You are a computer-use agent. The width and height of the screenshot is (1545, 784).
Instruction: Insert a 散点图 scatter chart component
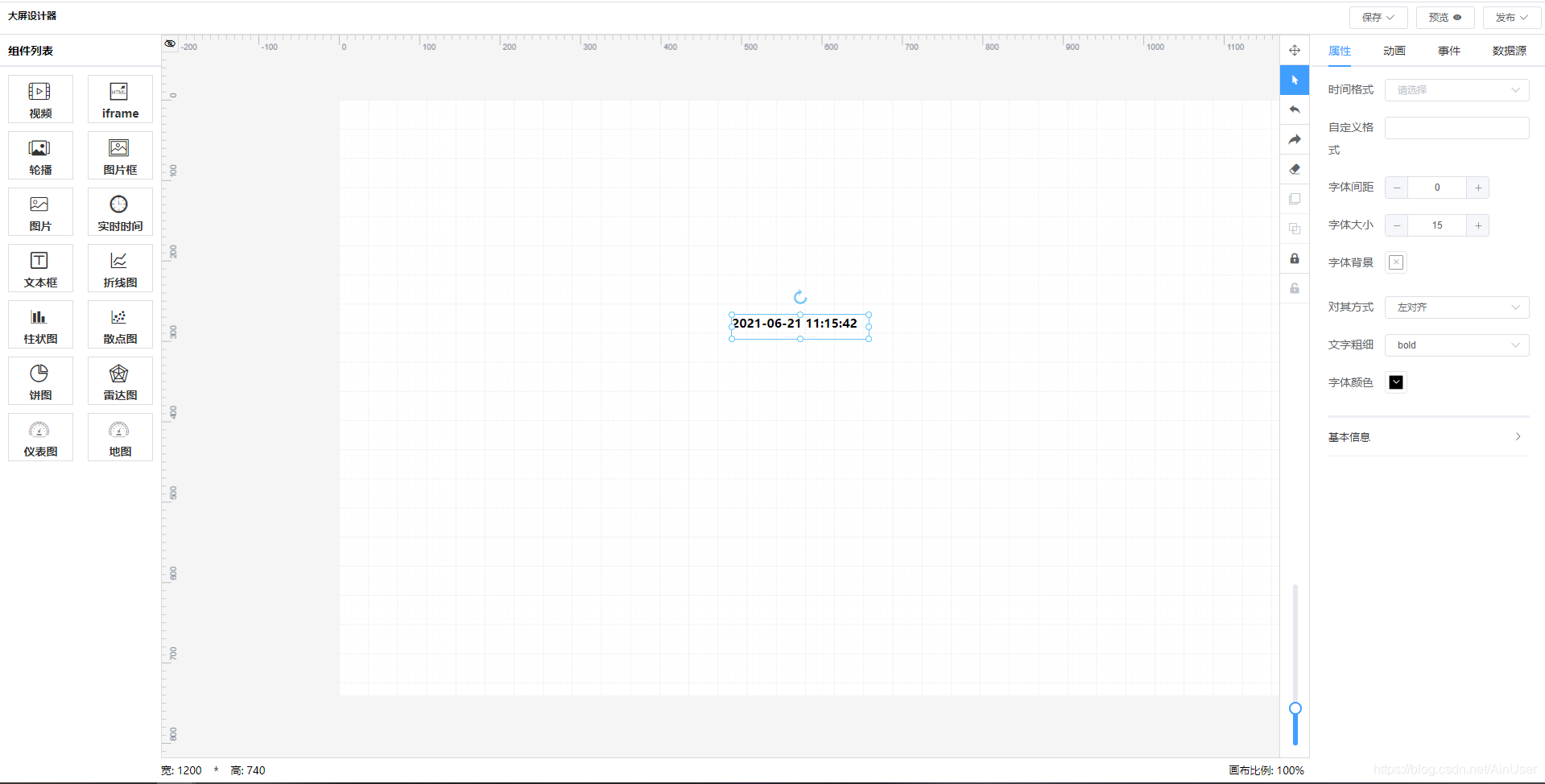[120, 324]
